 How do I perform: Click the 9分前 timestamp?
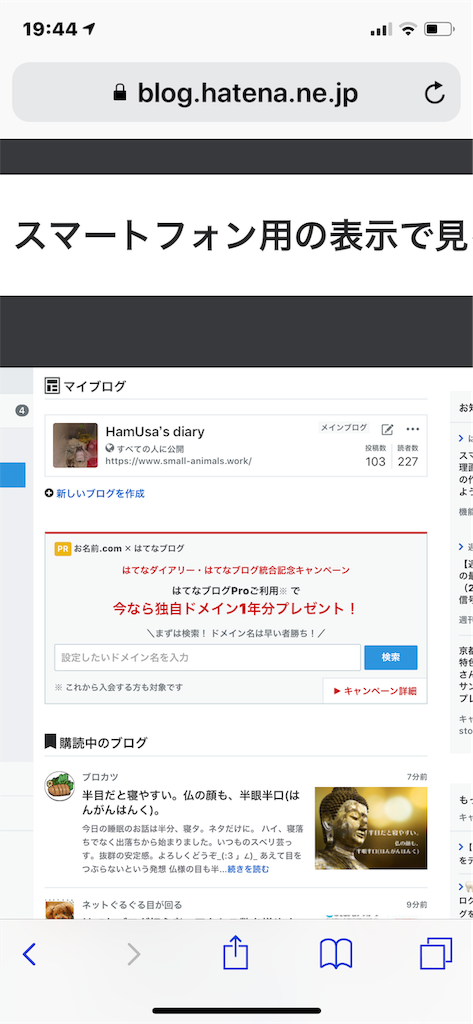coord(417,904)
